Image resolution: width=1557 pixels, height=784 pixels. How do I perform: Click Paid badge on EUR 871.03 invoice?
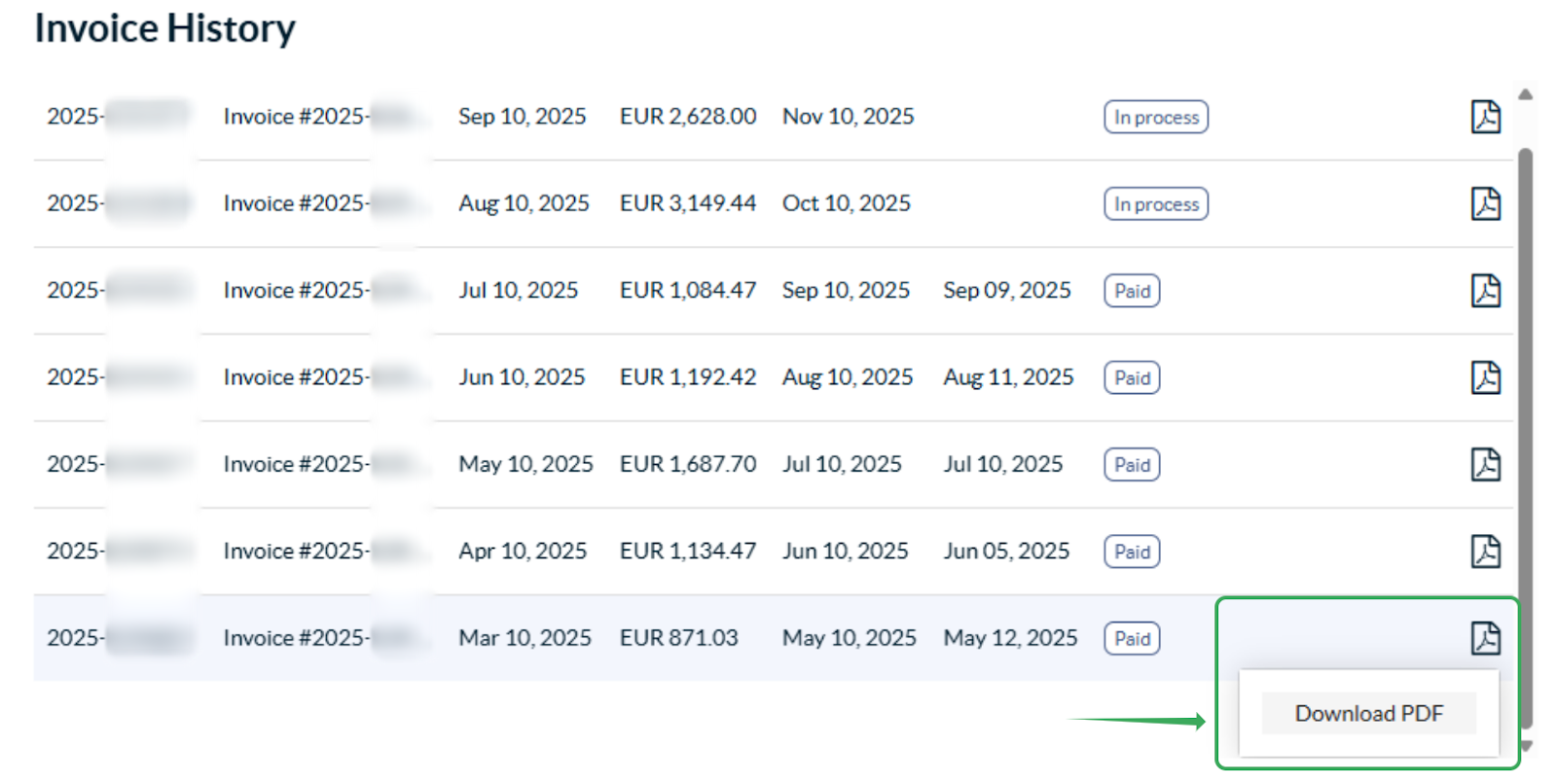point(1132,639)
